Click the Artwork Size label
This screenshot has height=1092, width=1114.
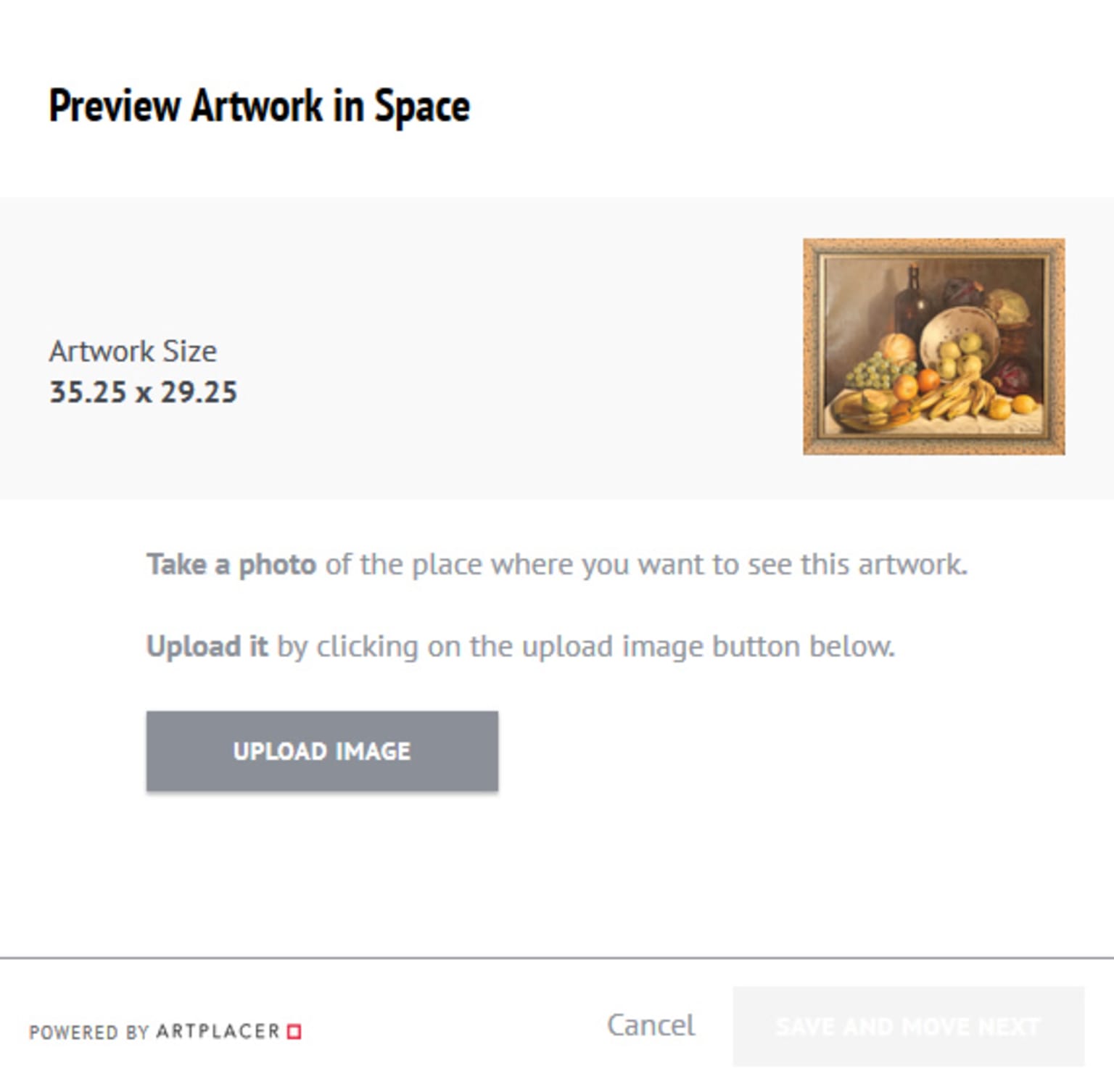133,352
